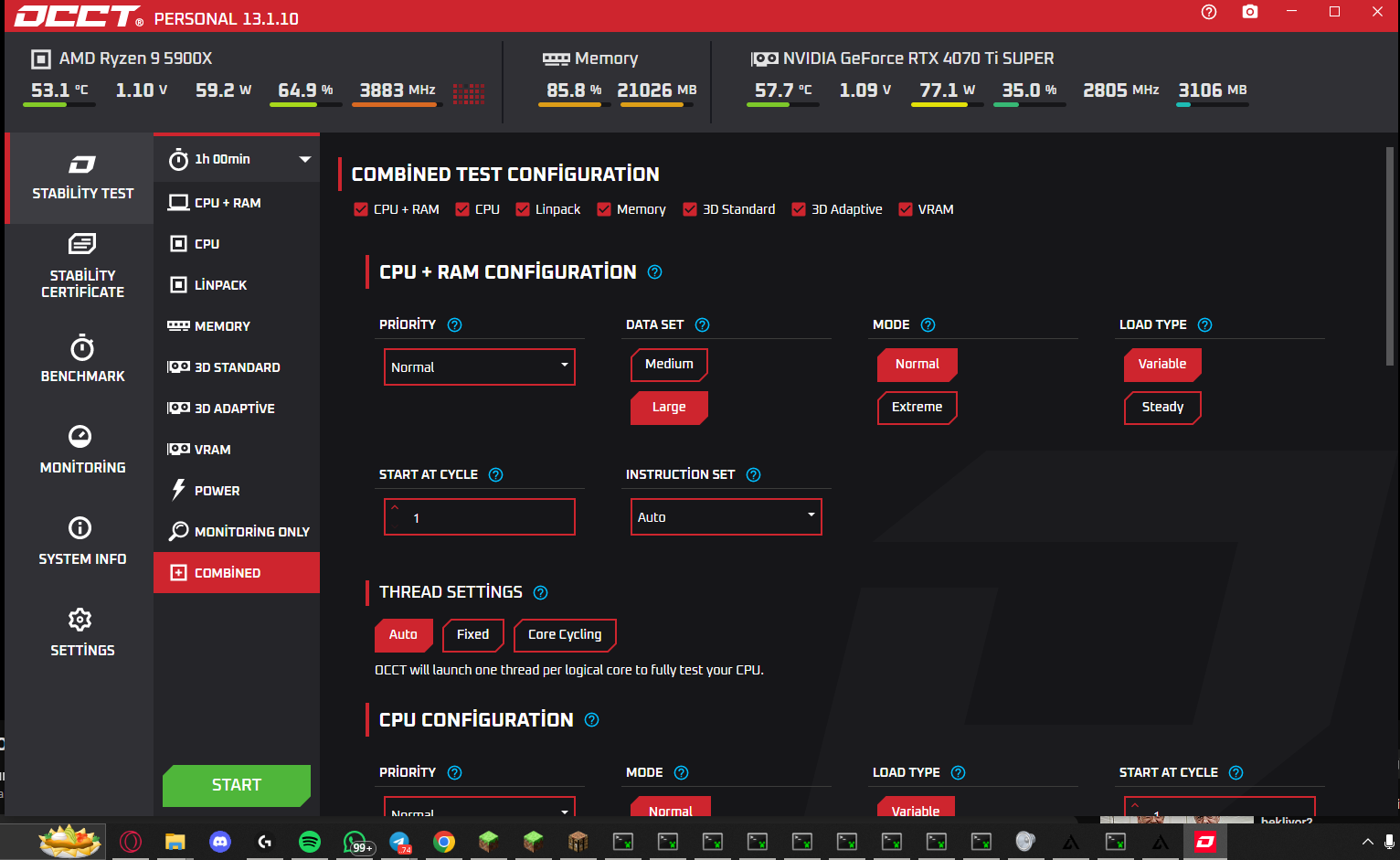Open the CPU + RAM Priority dropdown
Image resolution: width=1400 pixels, height=860 pixels.
(x=480, y=366)
